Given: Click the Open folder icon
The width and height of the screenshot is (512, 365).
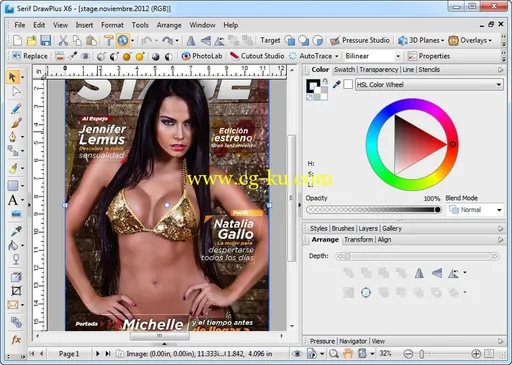Looking at the screenshot, I should click(x=31, y=41).
